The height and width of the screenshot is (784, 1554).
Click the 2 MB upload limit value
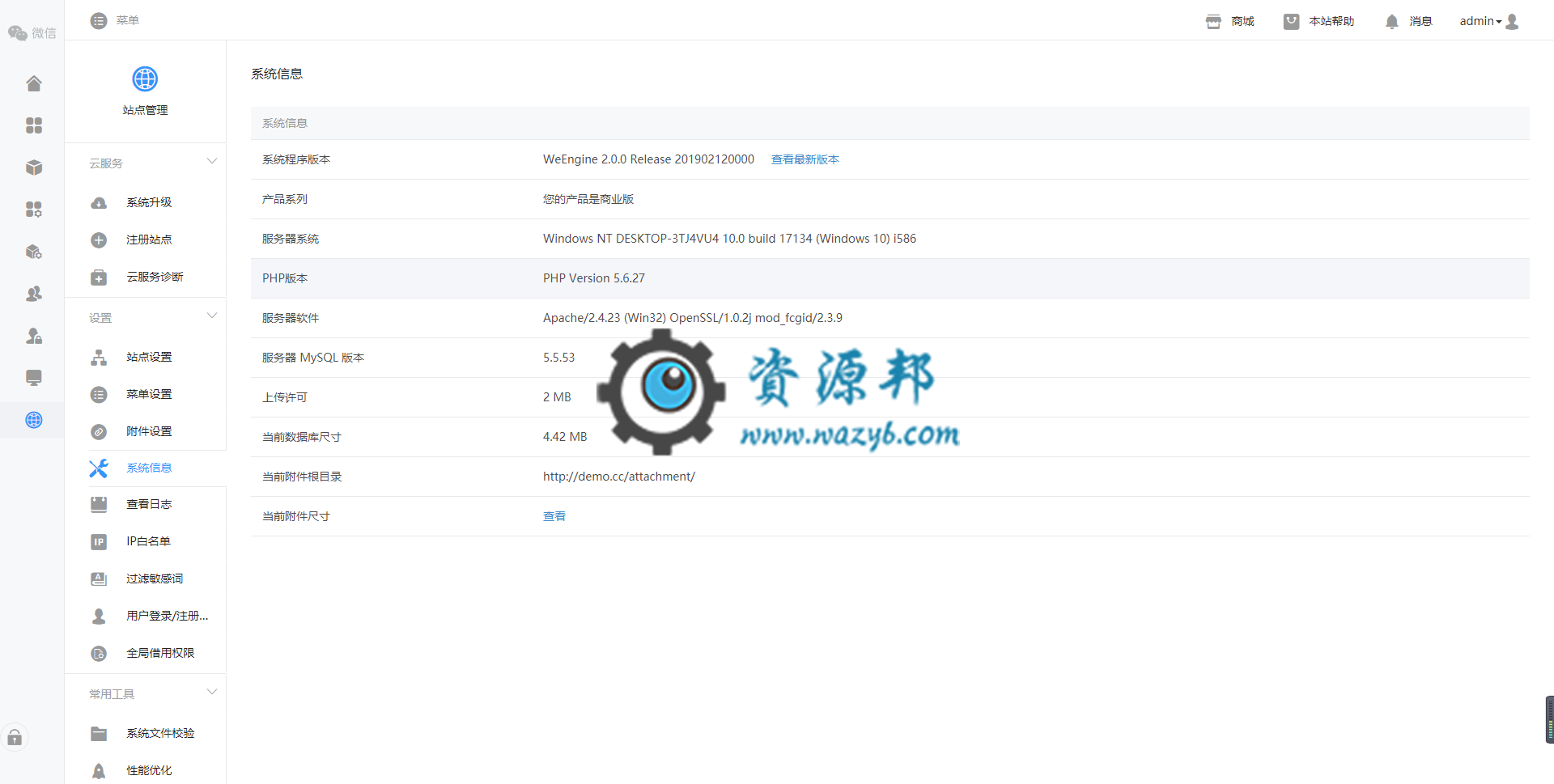pyautogui.click(x=557, y=397)
